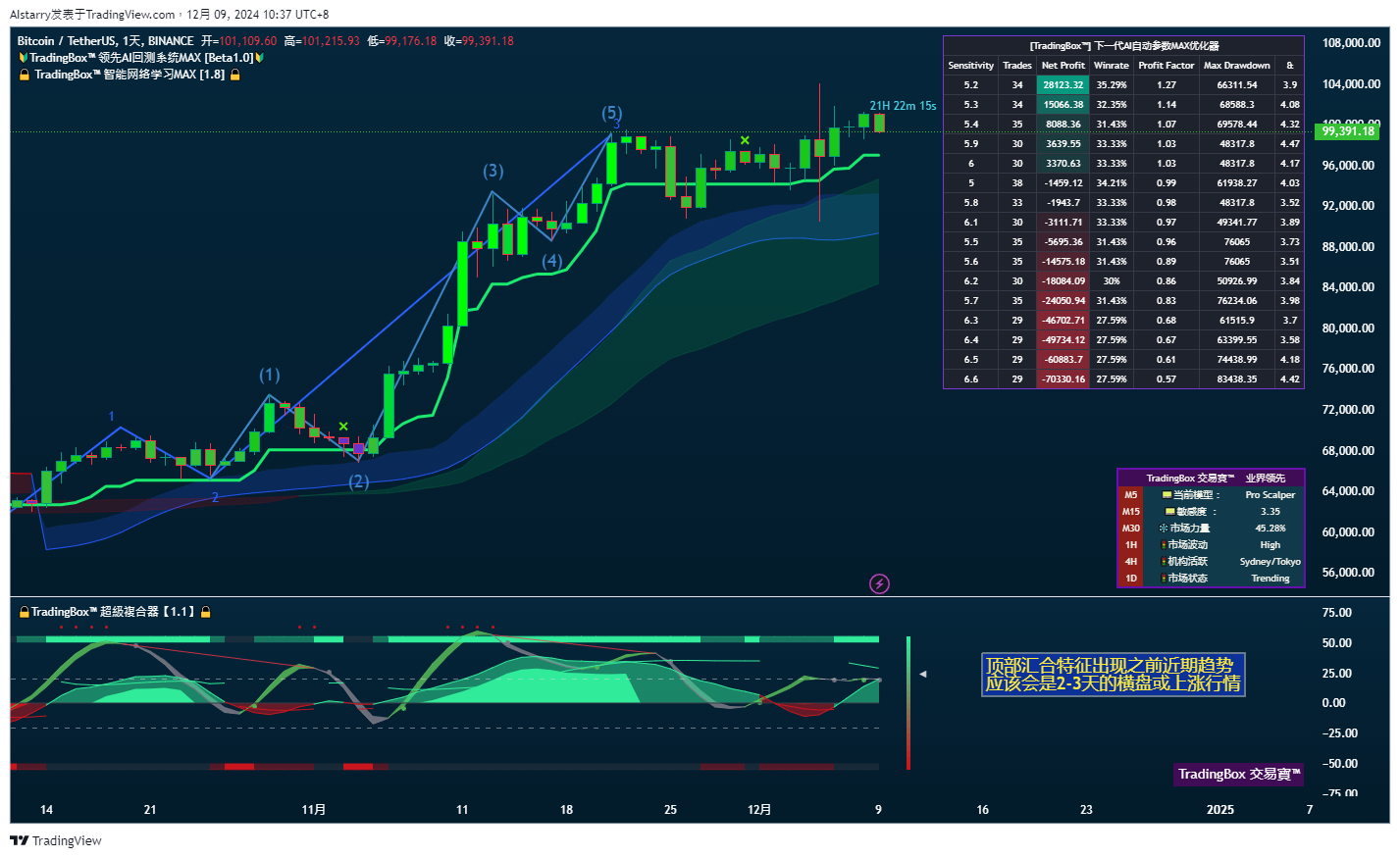1400x858 pixels.
Task: Click the 45.28% market strength value
Action: tap(1270, 529)
